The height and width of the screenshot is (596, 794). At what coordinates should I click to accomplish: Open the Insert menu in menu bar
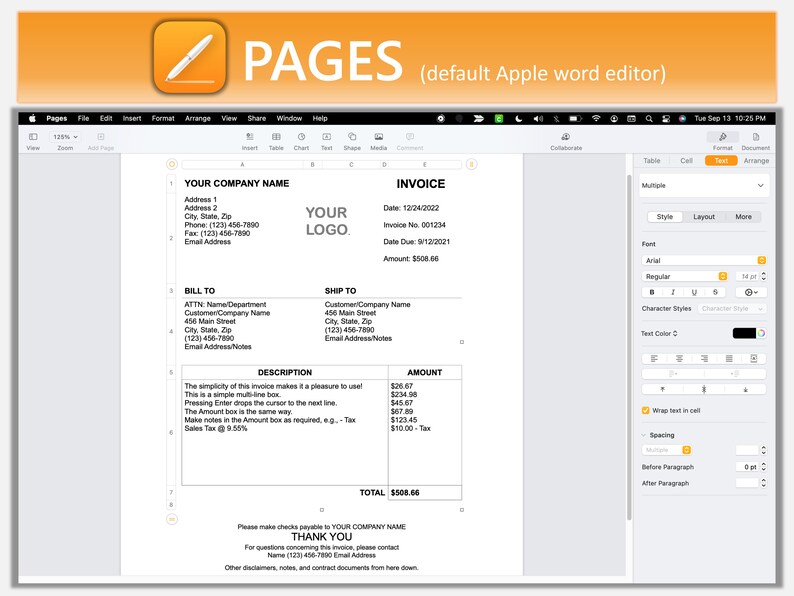[132, 118]
